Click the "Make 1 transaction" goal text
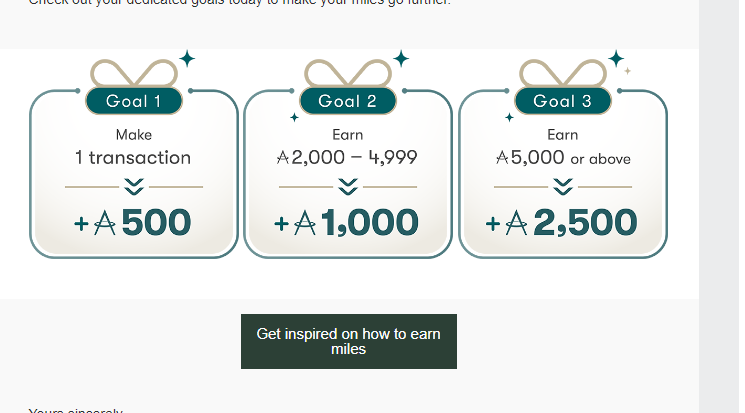 point(133,147)
